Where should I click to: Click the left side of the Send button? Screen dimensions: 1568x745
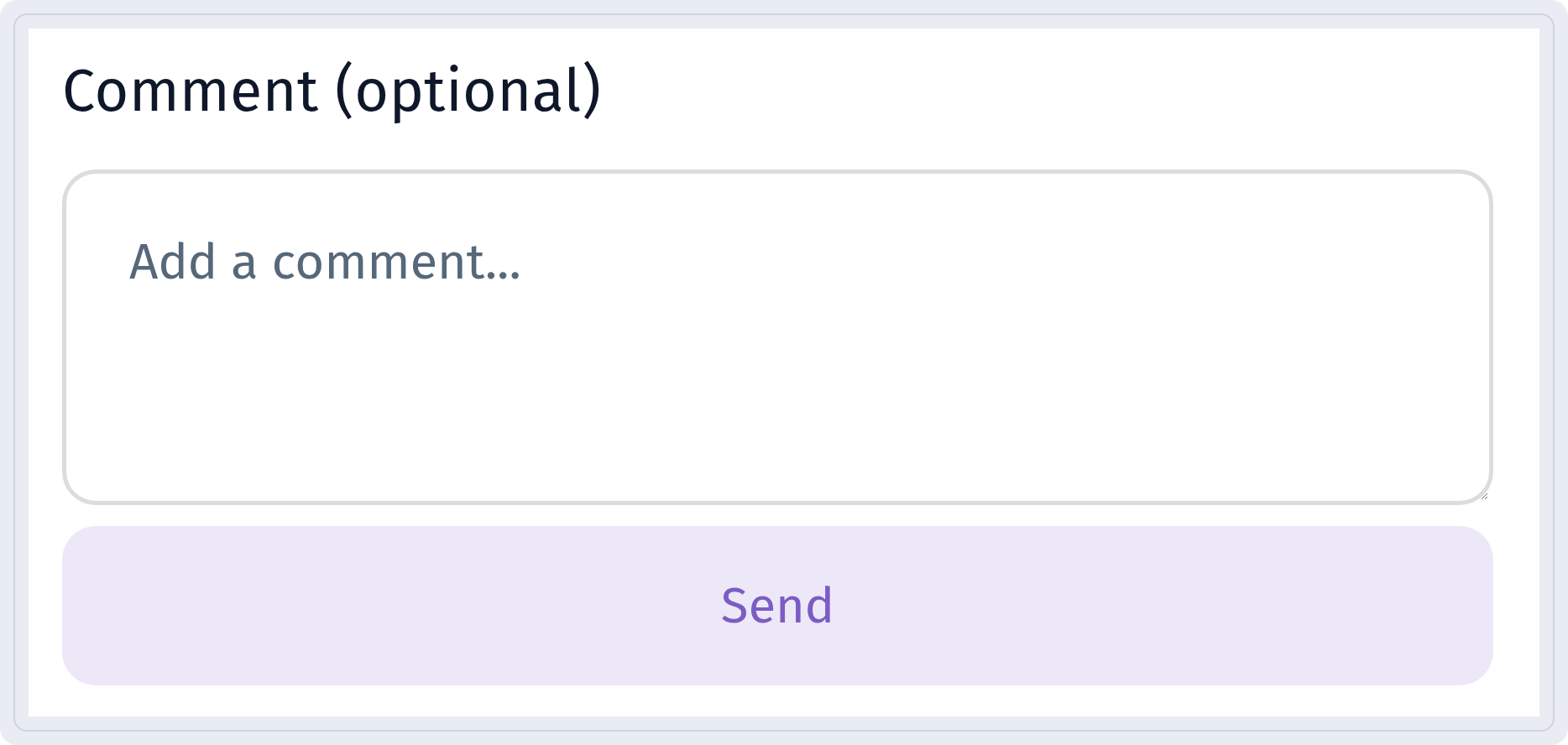coord(252,606)
